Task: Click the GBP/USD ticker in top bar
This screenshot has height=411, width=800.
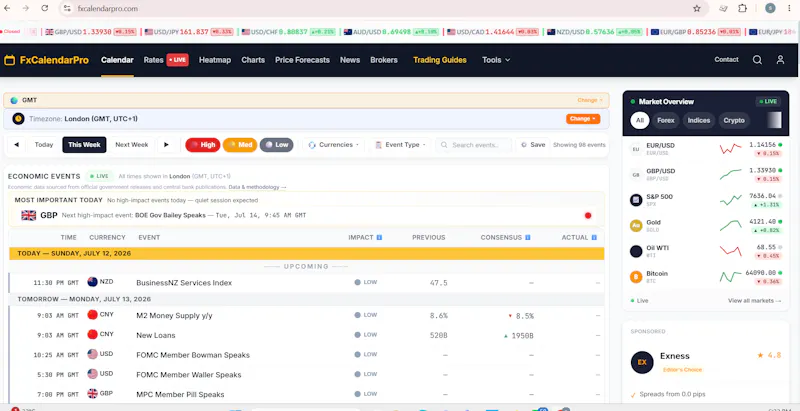Action: (x=91, y=32)
